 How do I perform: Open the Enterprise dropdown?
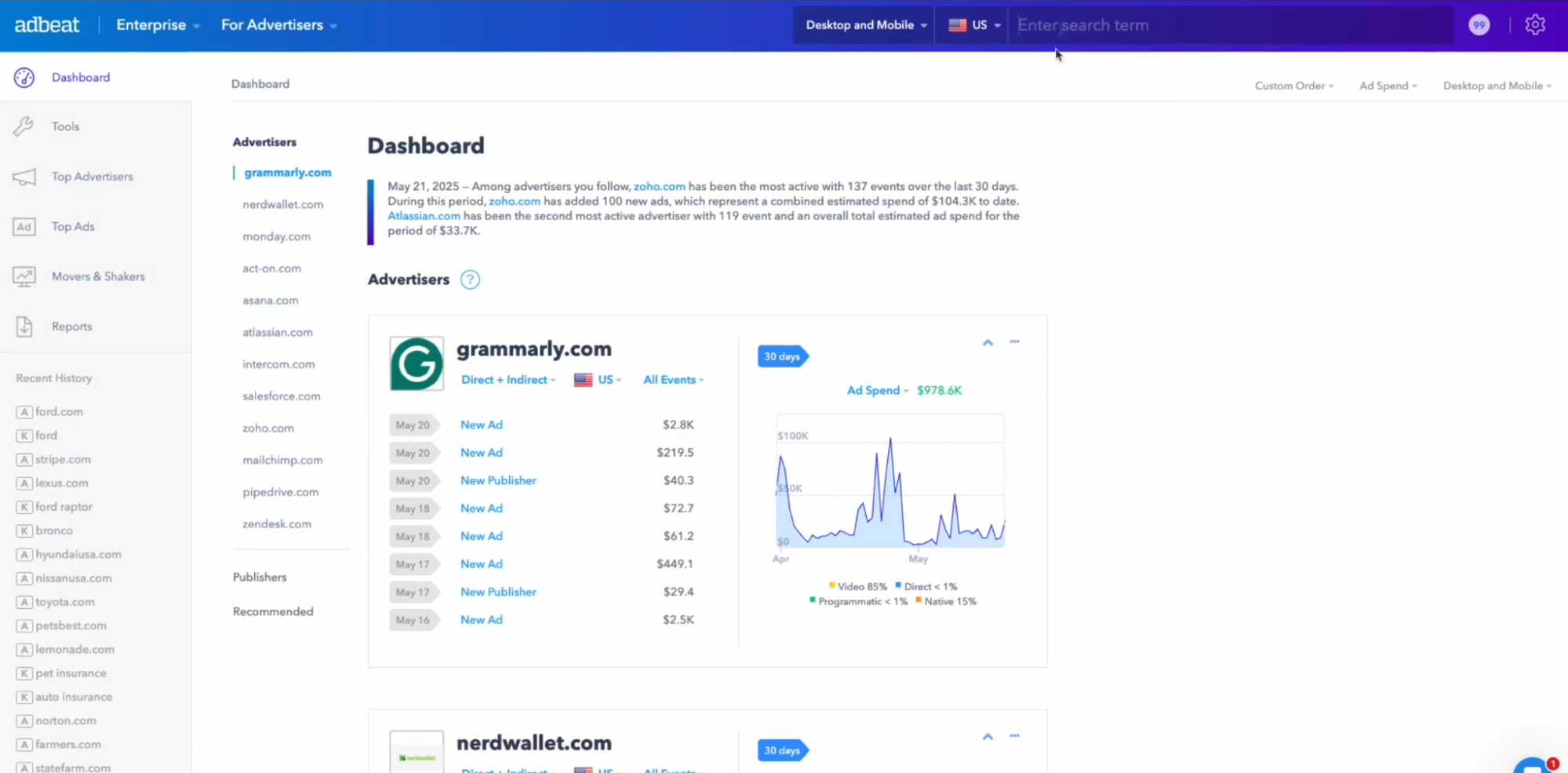[x=158, y=25]
